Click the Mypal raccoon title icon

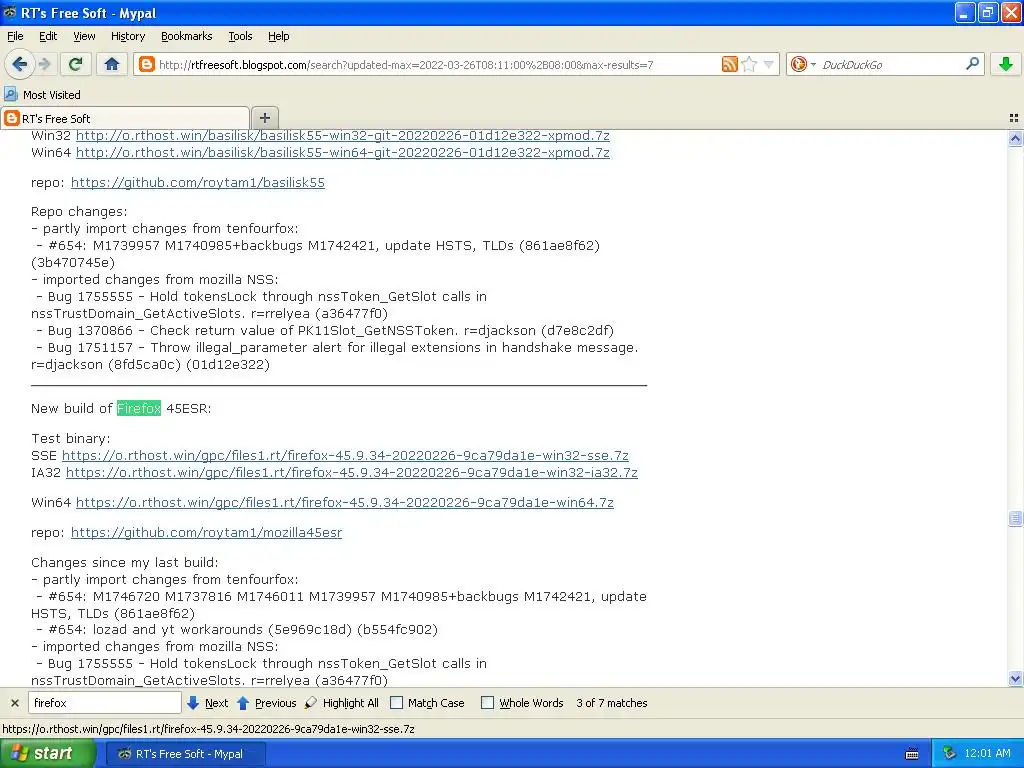[10, 12]
